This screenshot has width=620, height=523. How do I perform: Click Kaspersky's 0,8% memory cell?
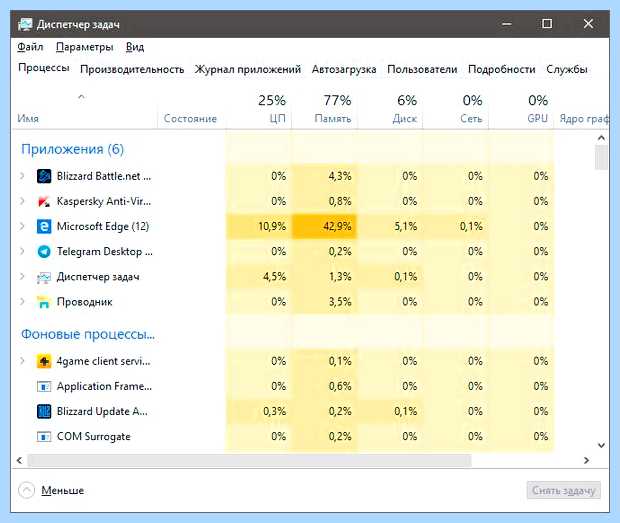(325, 201)
